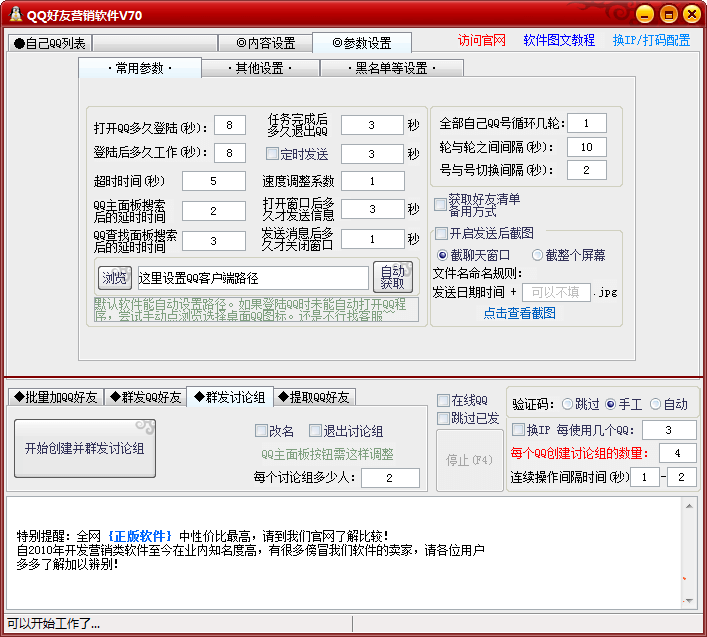This screenshot has height=637, width=707.
Task: Click the 定时发送 seconds field
Action: pyautogui.click(x=372, y=154)
